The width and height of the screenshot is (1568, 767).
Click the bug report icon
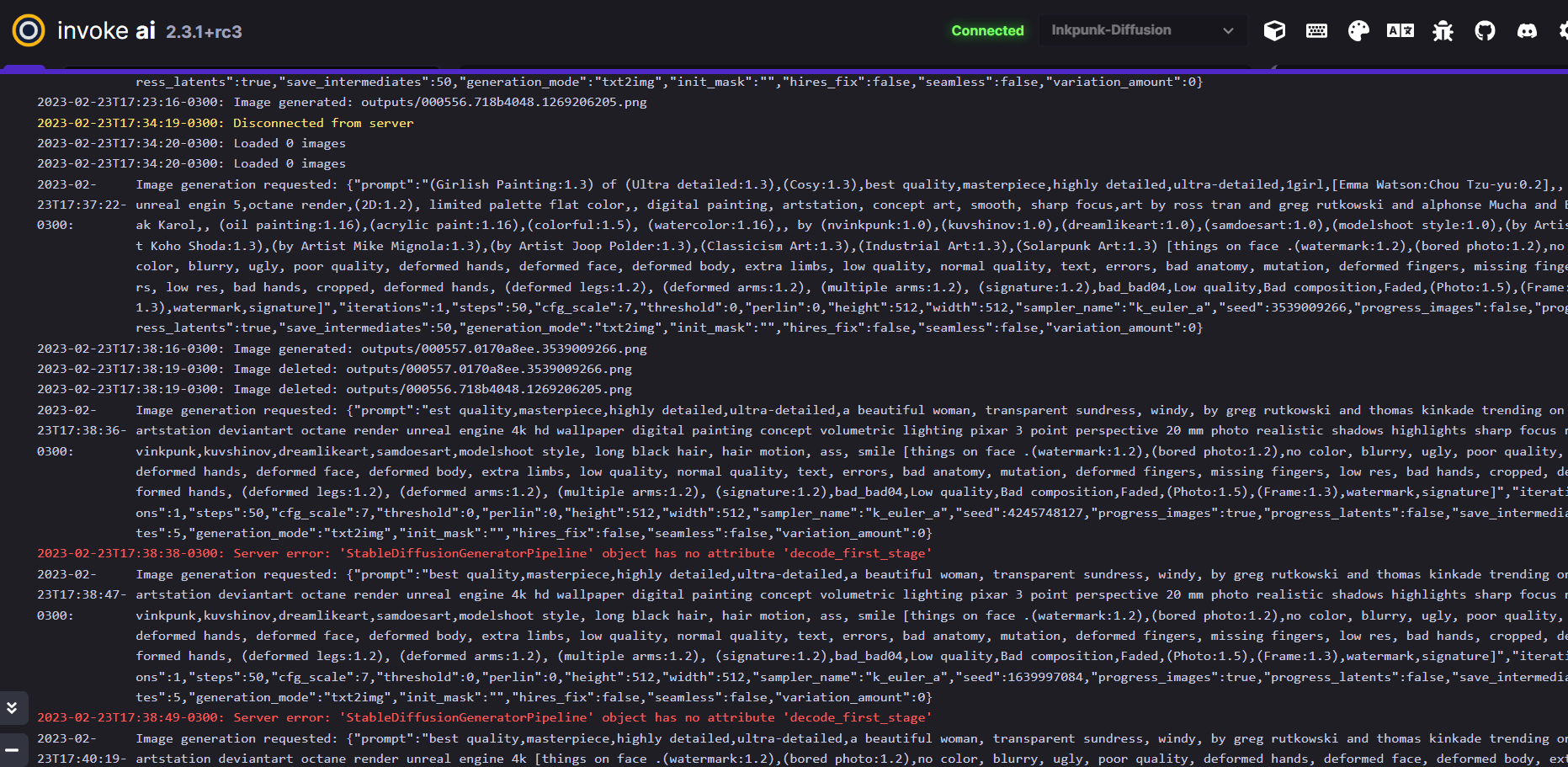[1443, 31]
